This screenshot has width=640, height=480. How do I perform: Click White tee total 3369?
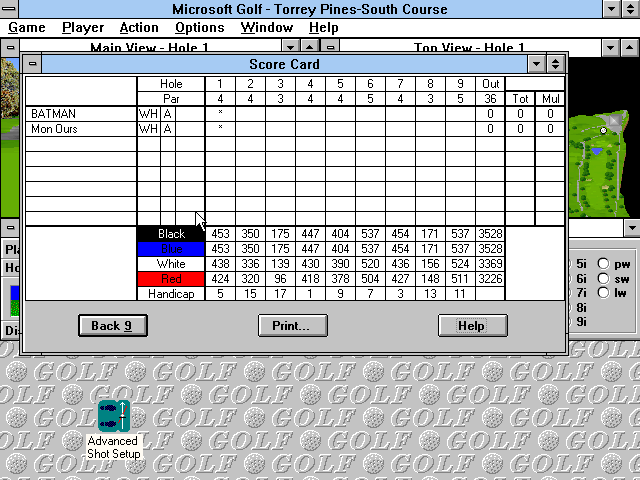pos(490,264)
